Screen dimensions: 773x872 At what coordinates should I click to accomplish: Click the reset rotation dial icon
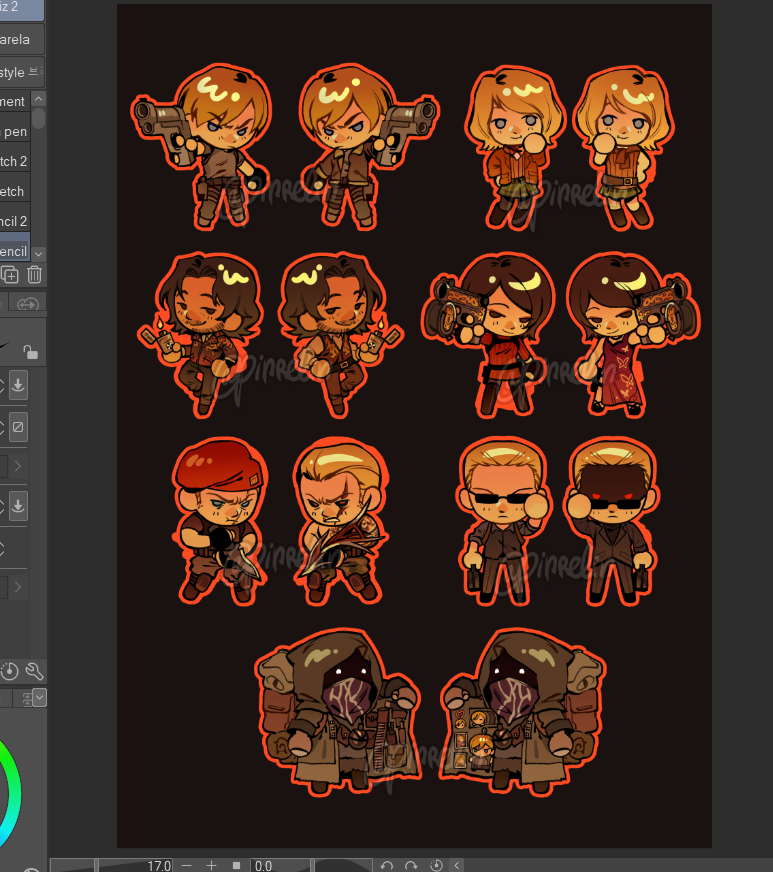[x=437, y=865]
